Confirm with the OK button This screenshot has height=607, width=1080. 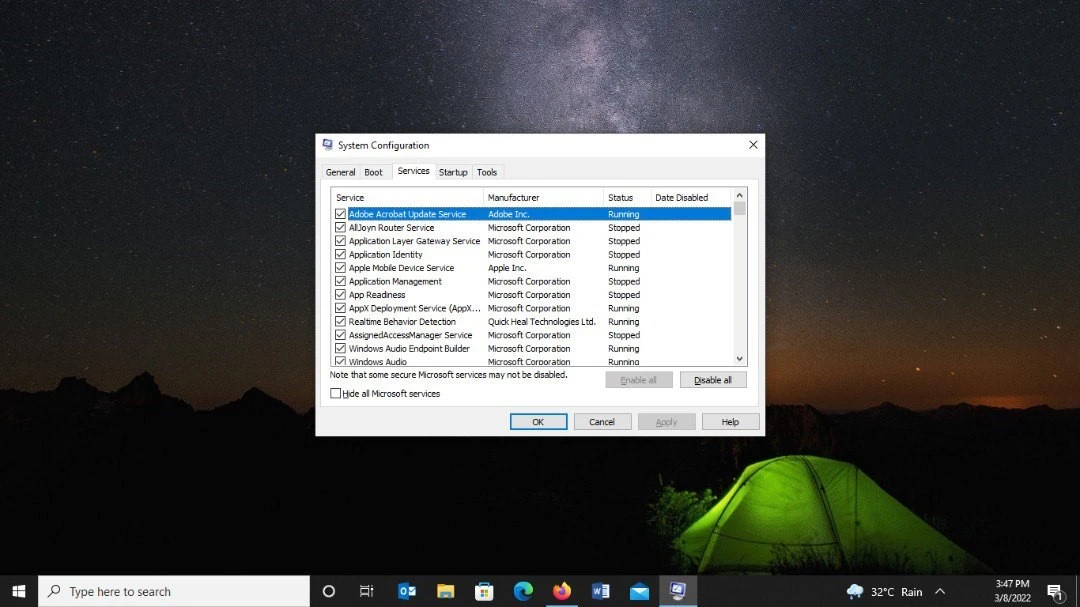point(538,422)
